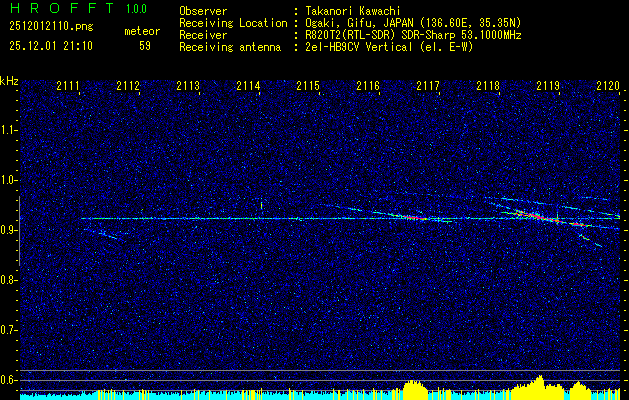Click the faint echo trace below 2111
629x400 pixels.
pyautogui.click(x=104, y=234)
